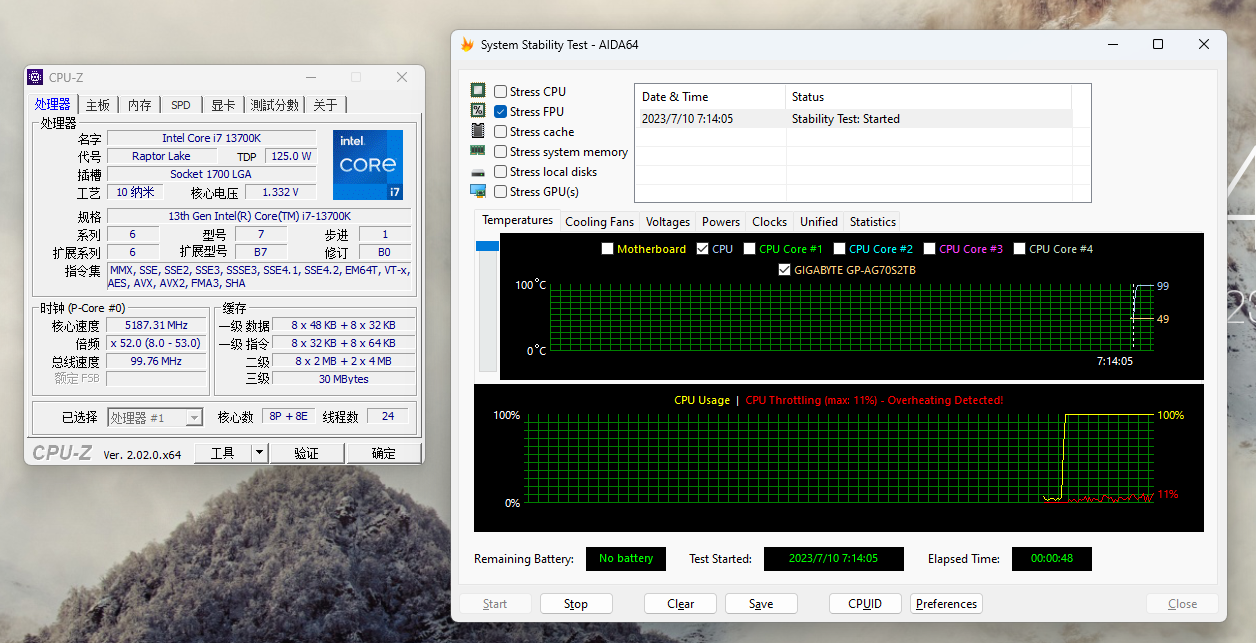This screenshot has height=643, width=1256.
Task: Click the memory module icon beside Stress system memory
Action: 478,151
